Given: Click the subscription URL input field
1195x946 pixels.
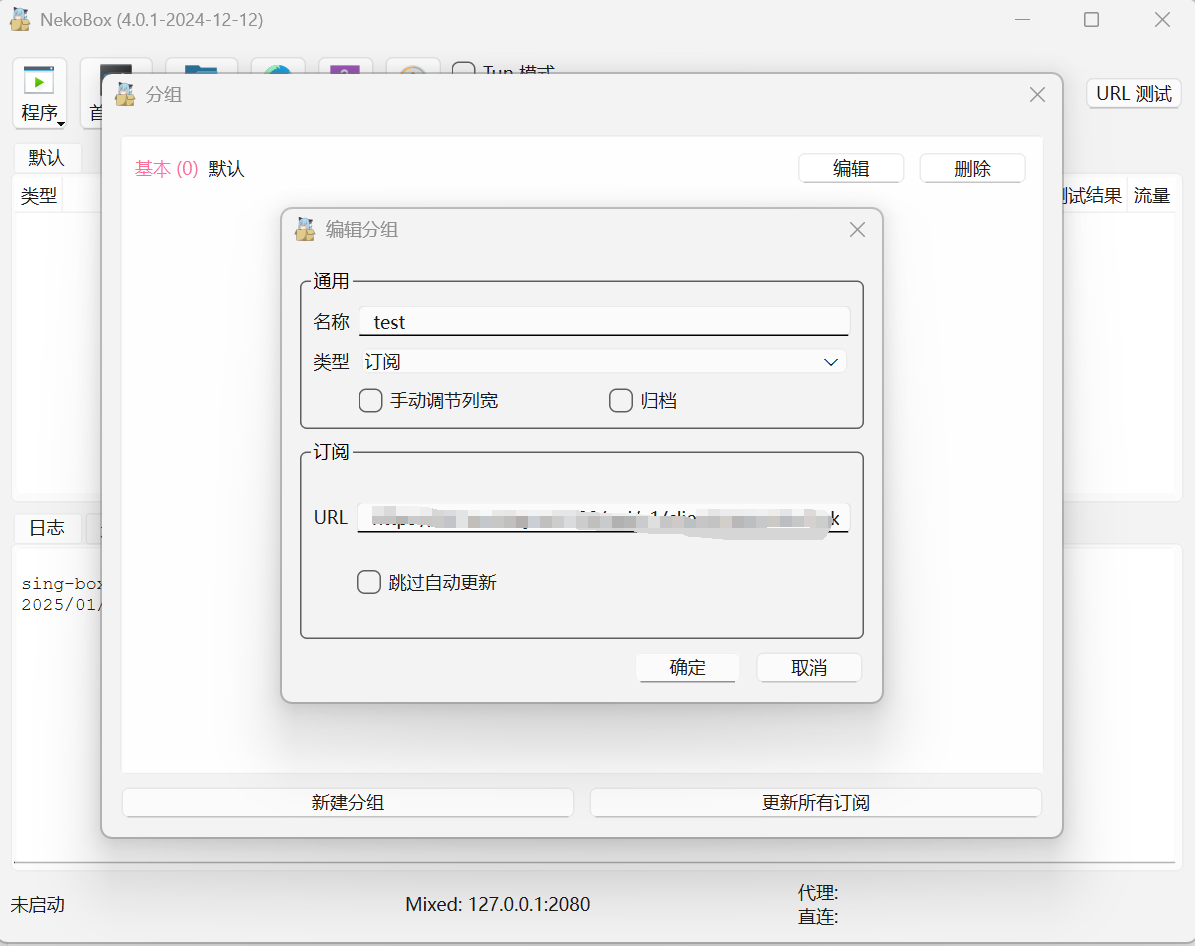Looking at the screenshot, I should pos(604,517).
